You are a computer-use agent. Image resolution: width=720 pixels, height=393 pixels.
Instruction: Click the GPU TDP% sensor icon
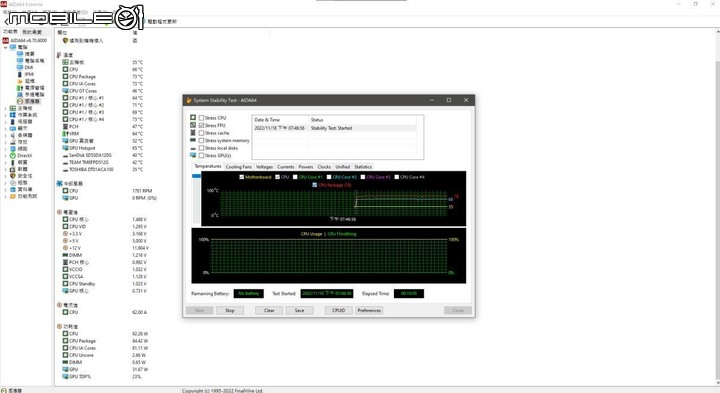pyautogui.click(x=65, y=376)
